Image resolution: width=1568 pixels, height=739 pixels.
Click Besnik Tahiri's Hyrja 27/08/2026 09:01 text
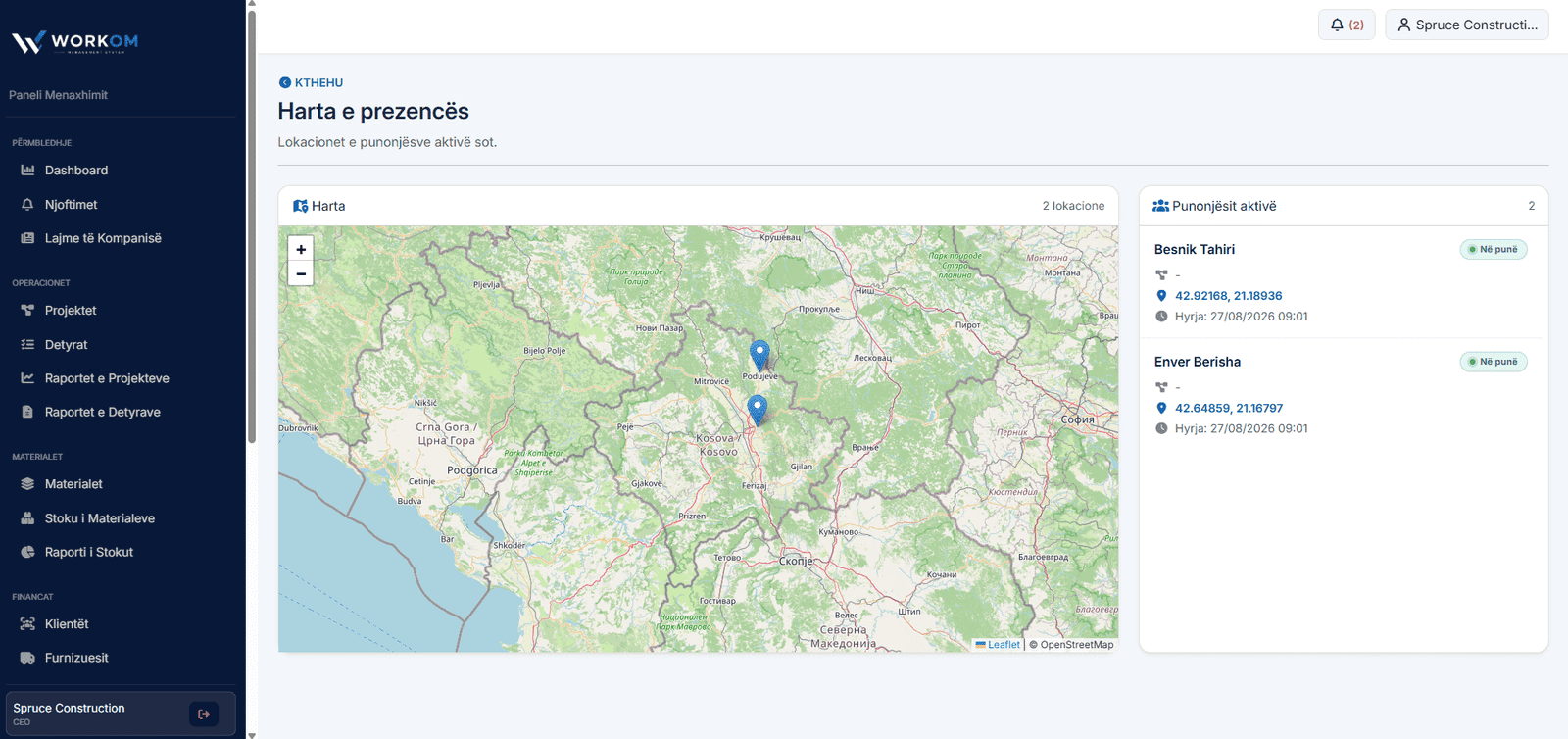pyautogui.click(x=1241, y=317)
